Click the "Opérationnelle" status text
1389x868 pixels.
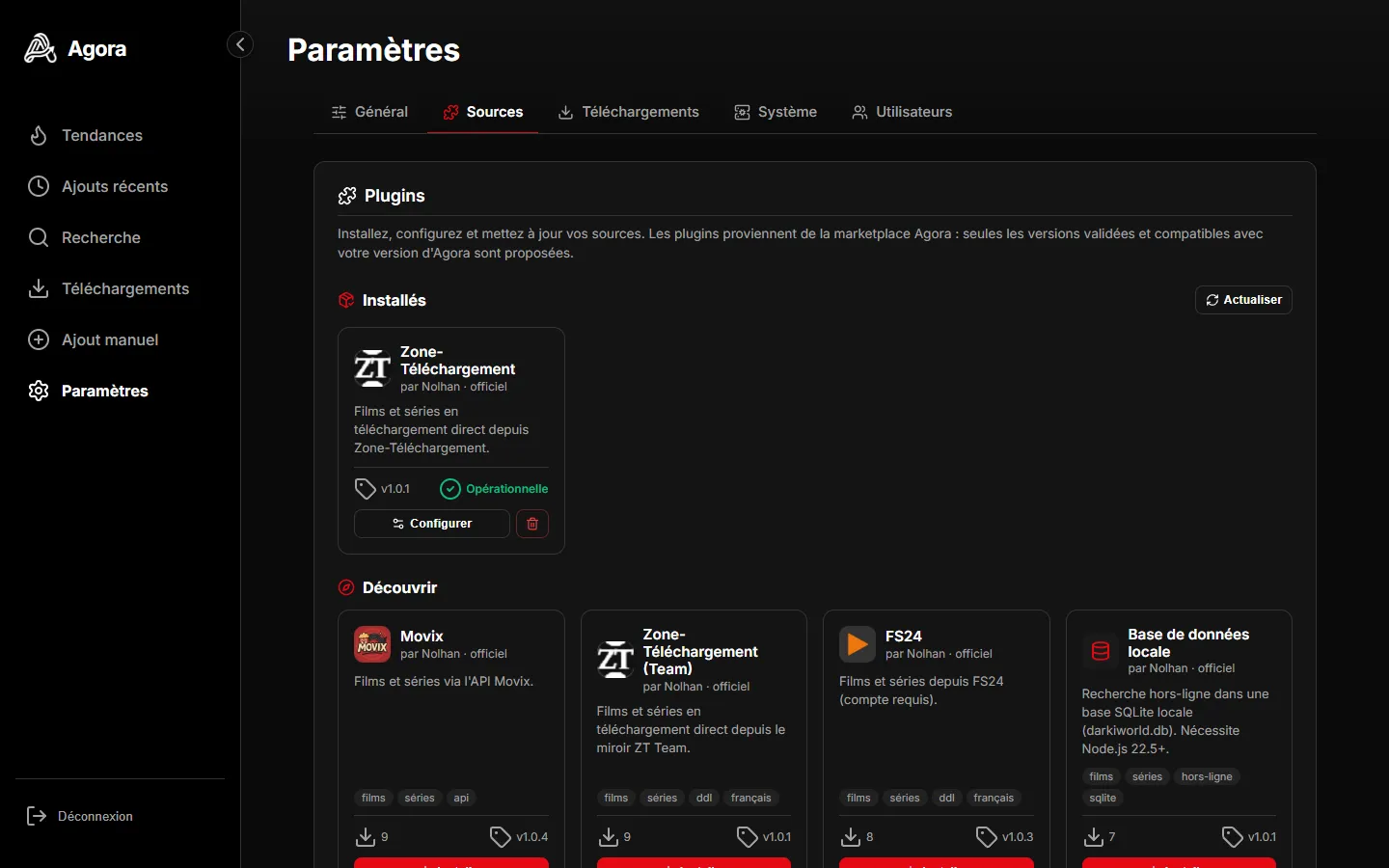point(507,489)
